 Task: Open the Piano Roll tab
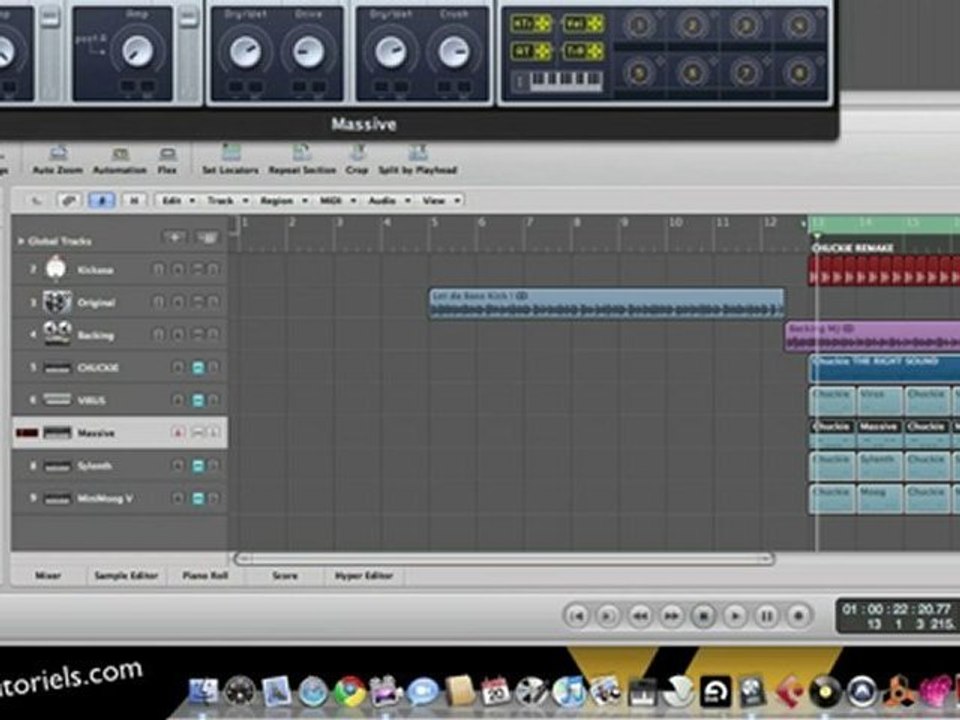pos(205,576)
